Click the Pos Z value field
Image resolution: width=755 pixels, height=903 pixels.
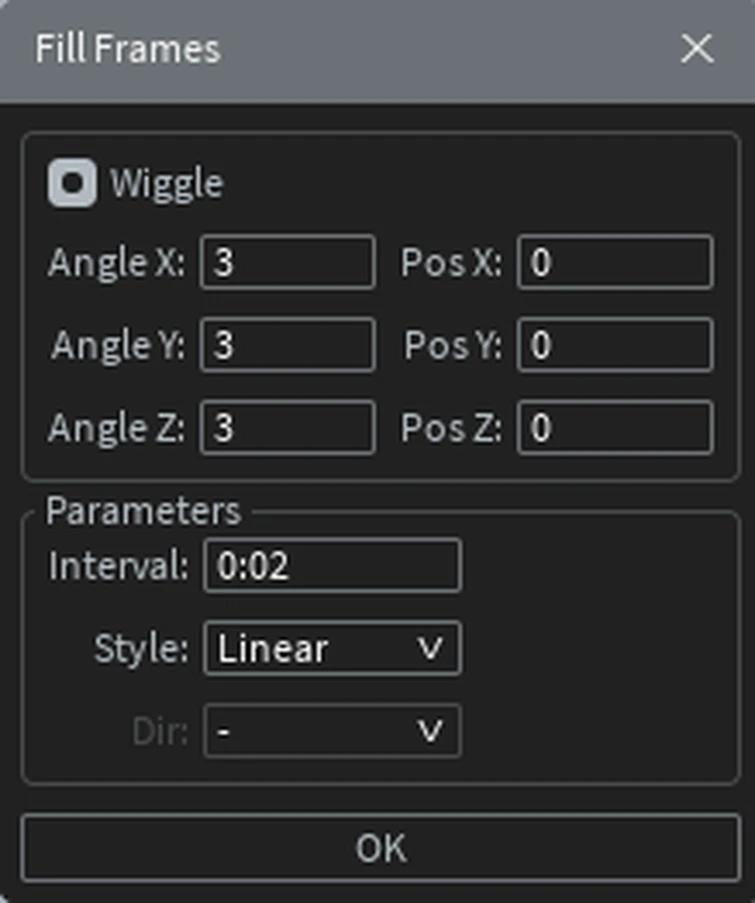coord(614,428)
